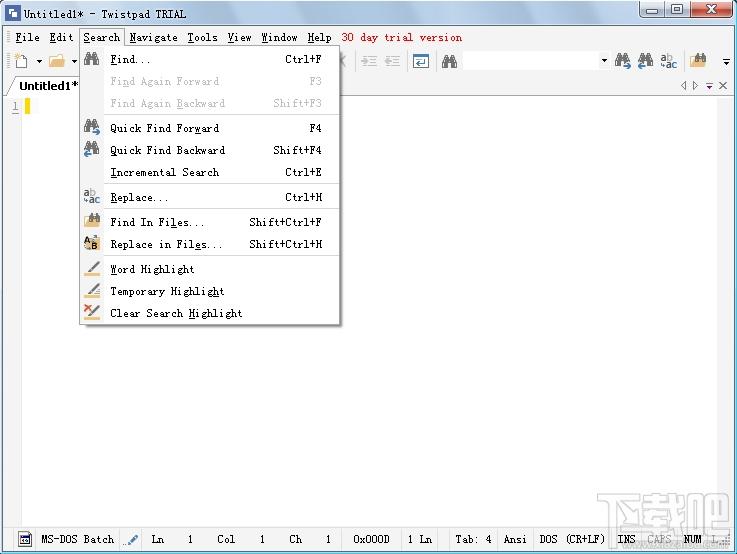Close the open Search menu

(x=102, y=38)
